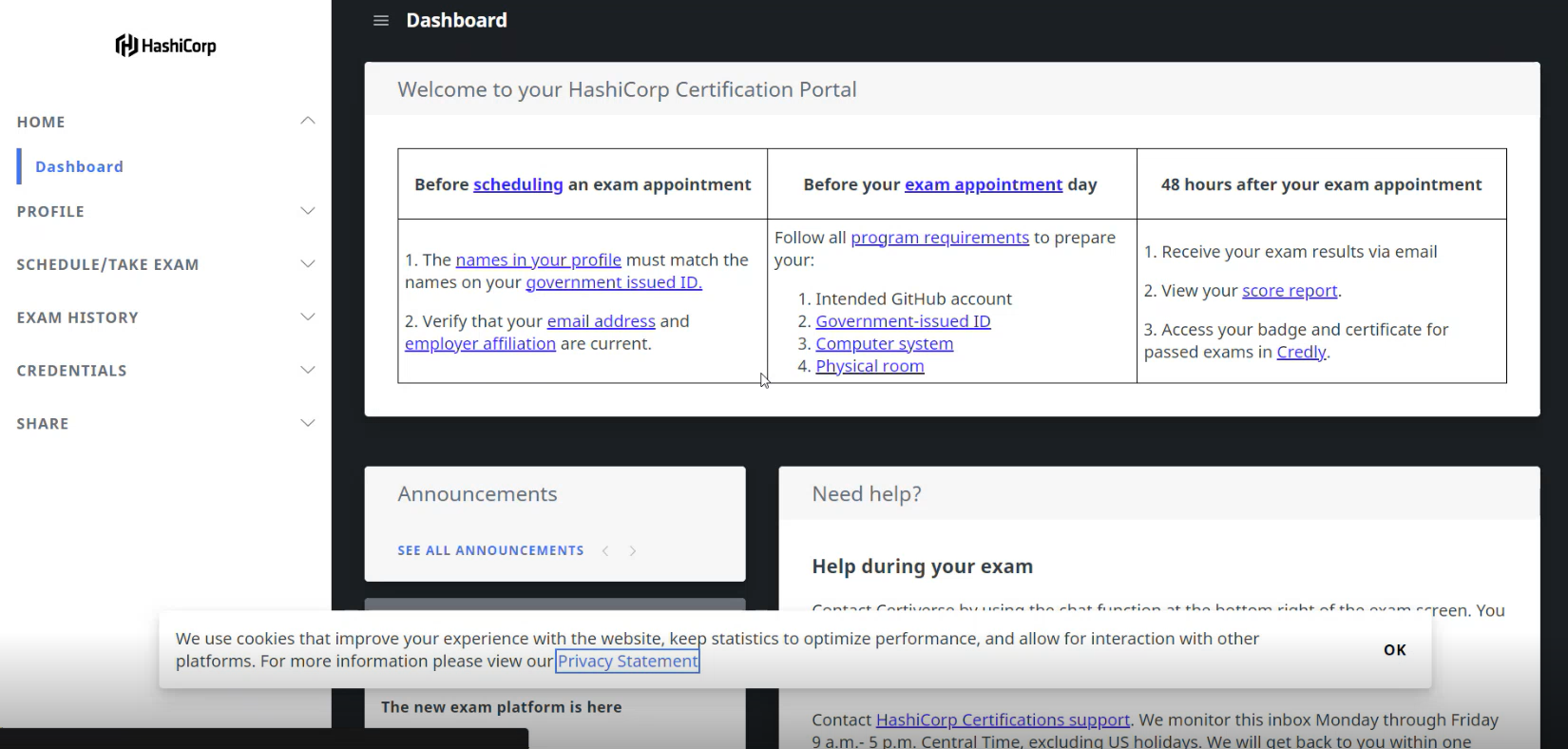Screen dimensions: 1568x749
Task: Expand the SCHEDULE/TAKE EXAM chevron
Action: tap(308, 264)
